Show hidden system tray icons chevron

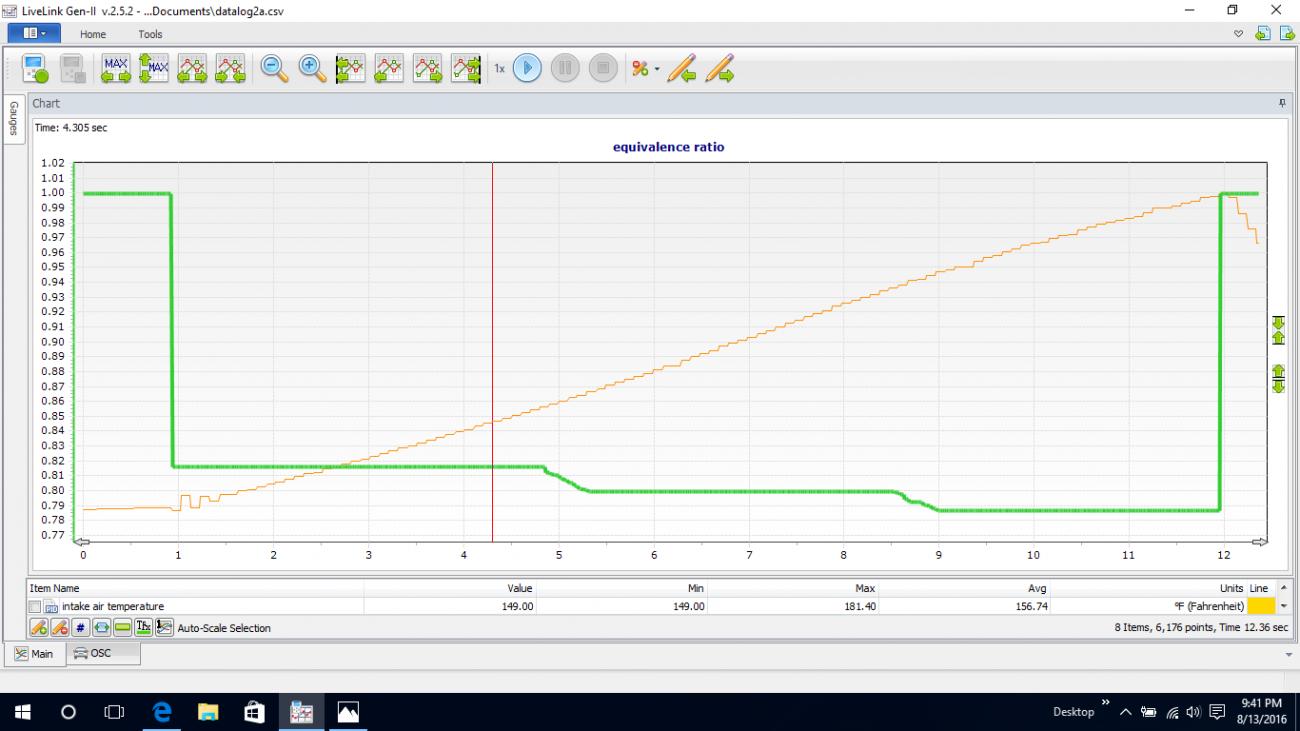pyautogui.click(x=1125, y=712)
